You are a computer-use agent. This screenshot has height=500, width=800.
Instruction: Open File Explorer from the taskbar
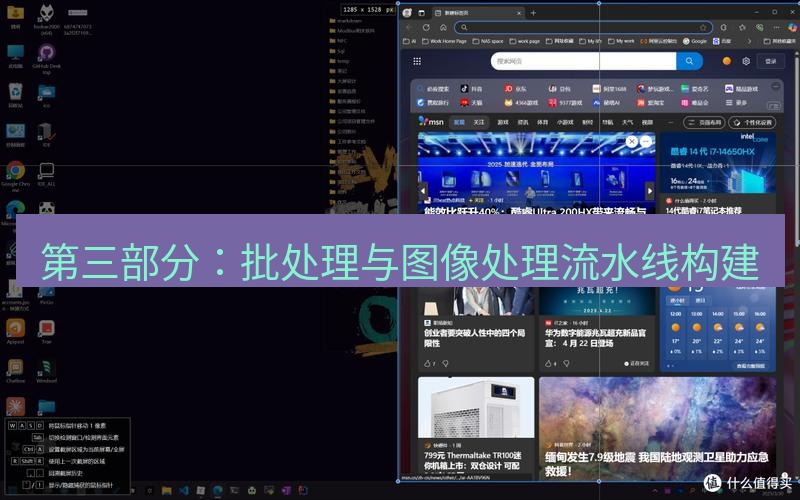click(166, 490)
